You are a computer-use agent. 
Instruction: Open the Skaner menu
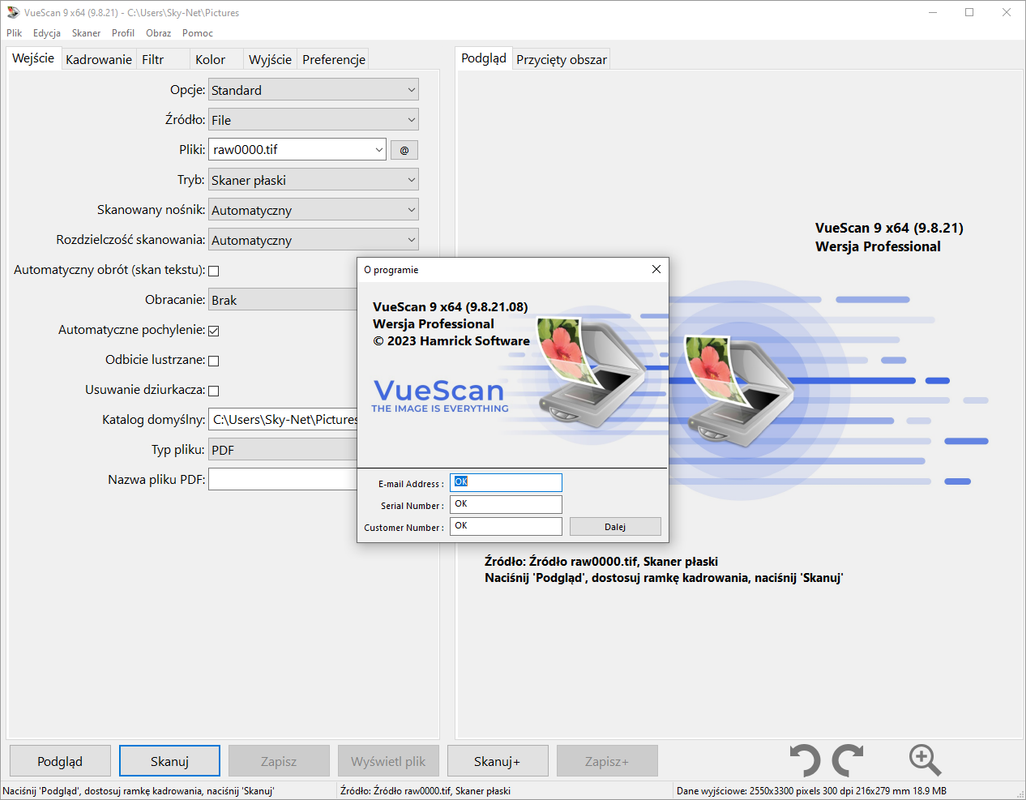pos(86,33)
